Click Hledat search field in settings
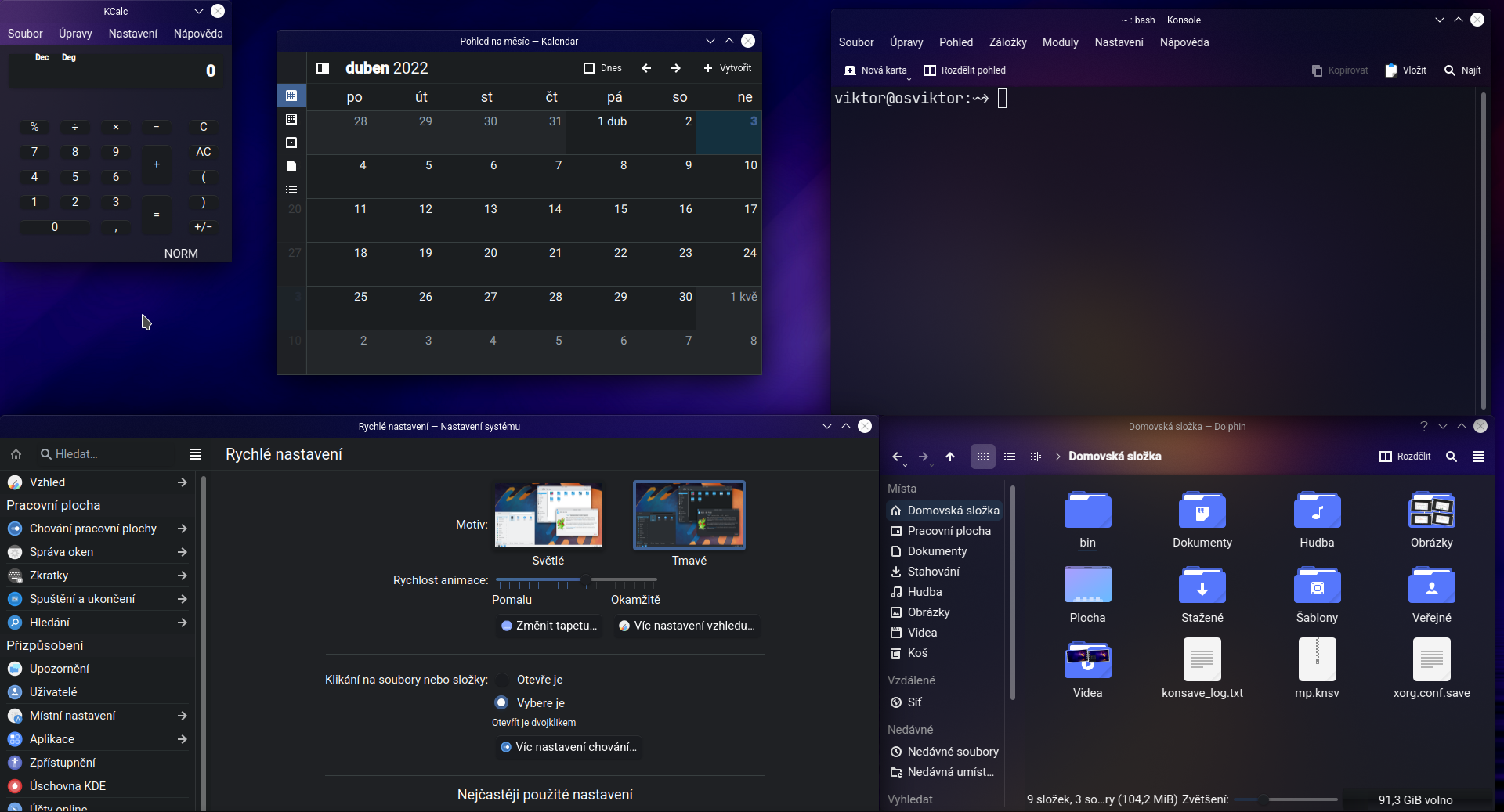 [110, 454]
